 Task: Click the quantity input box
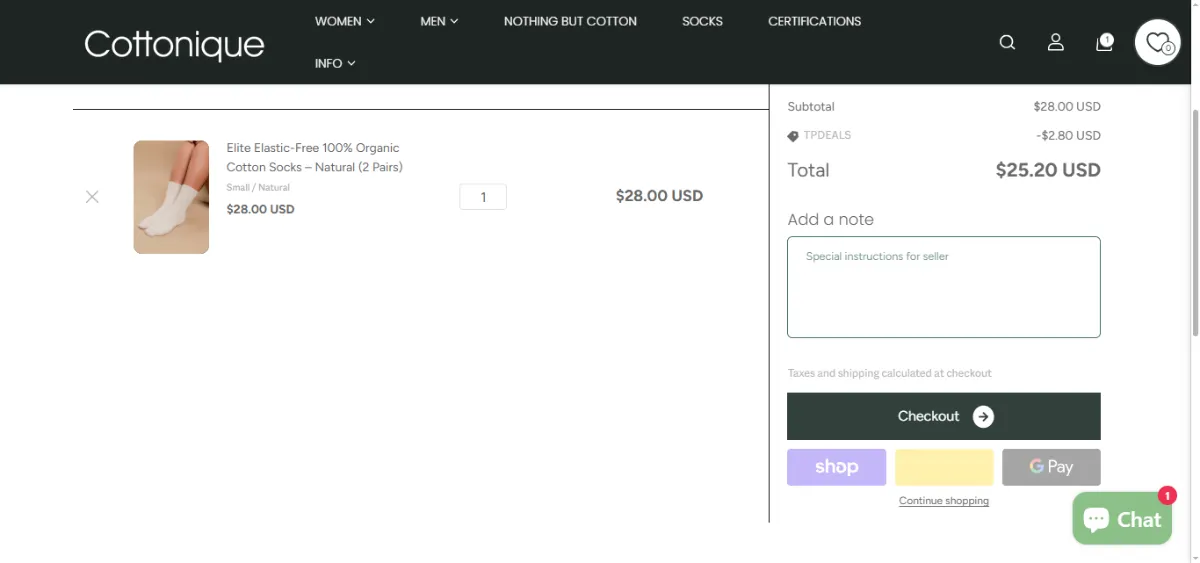tap(483, 197)
